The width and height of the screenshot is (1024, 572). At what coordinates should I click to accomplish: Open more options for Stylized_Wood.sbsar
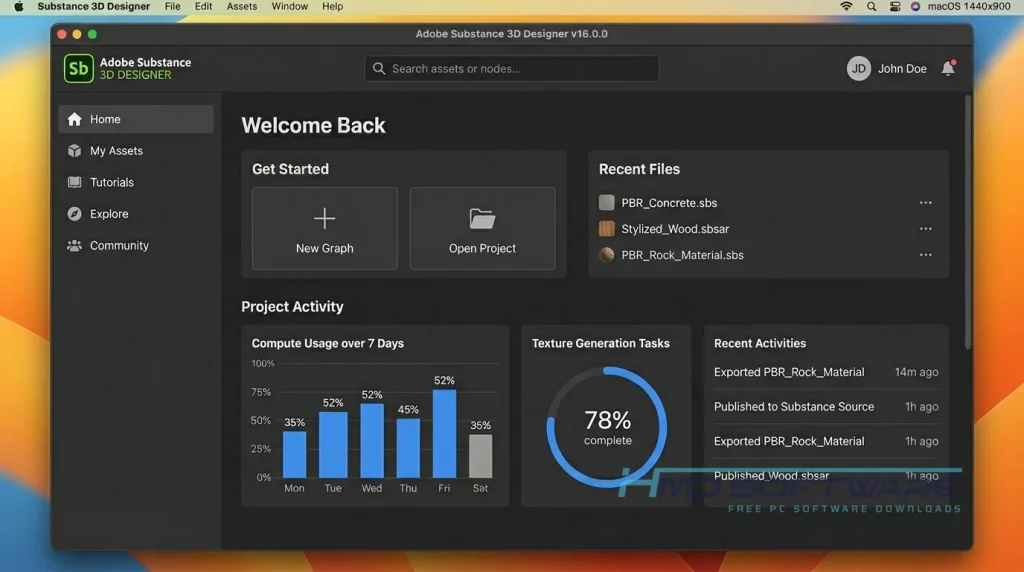coord(925,229)
